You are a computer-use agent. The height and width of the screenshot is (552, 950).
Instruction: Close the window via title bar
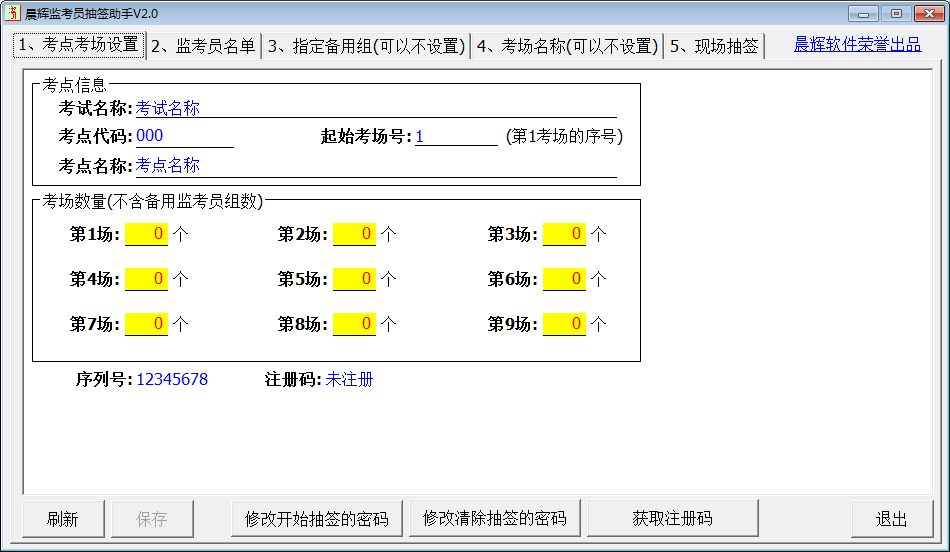(929, 13)
